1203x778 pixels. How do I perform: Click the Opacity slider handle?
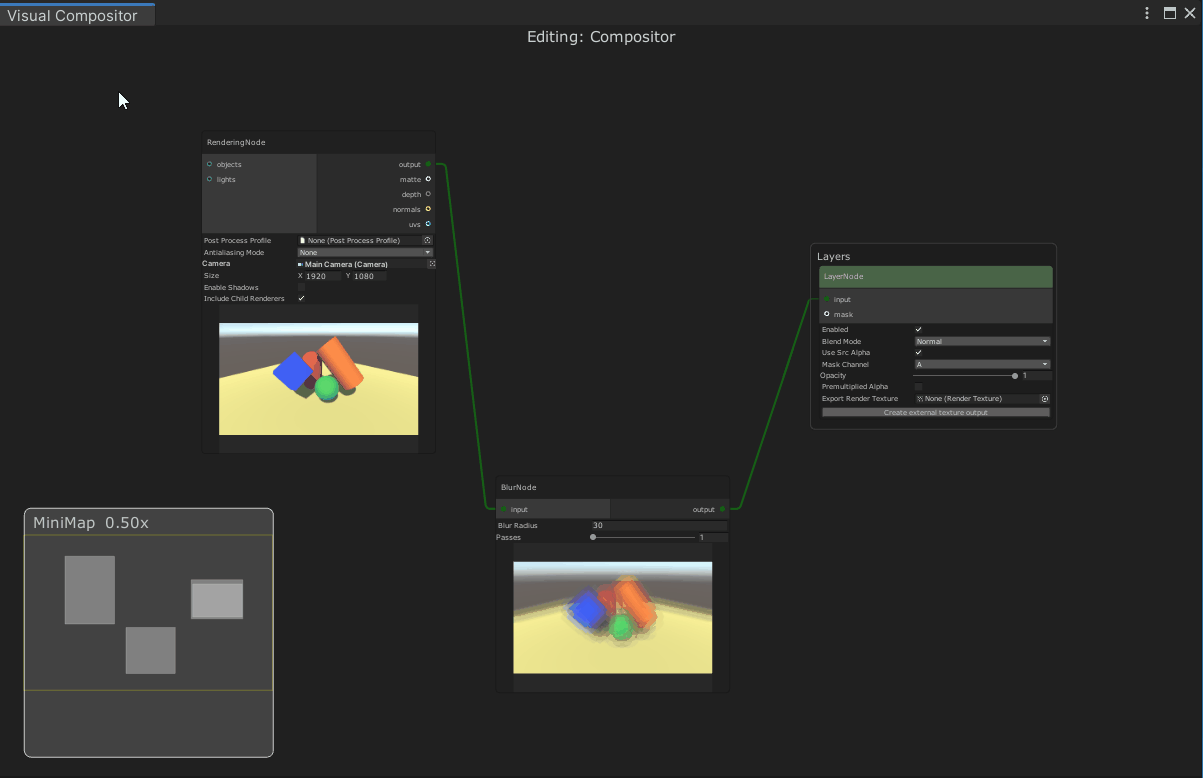coord(1015,376)
